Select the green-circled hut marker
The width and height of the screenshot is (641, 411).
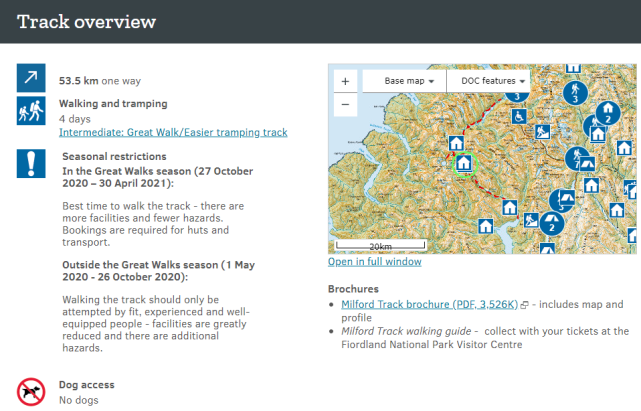tap(462, 163)
